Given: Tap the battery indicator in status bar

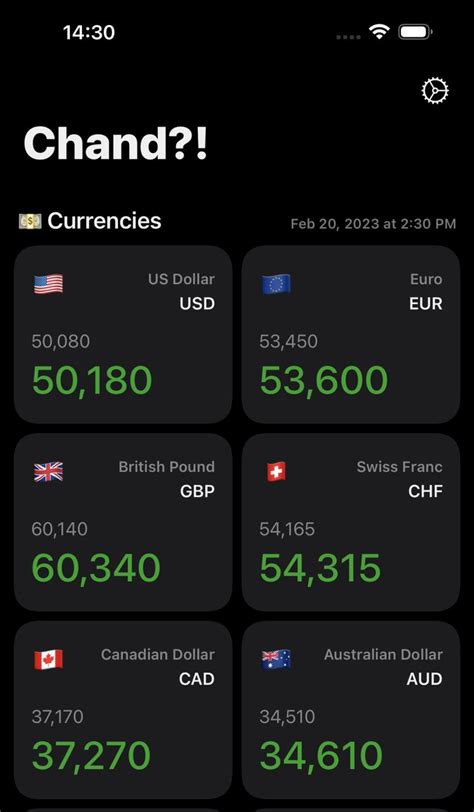Looking at the screenshot, I should [x=415, y=32].
